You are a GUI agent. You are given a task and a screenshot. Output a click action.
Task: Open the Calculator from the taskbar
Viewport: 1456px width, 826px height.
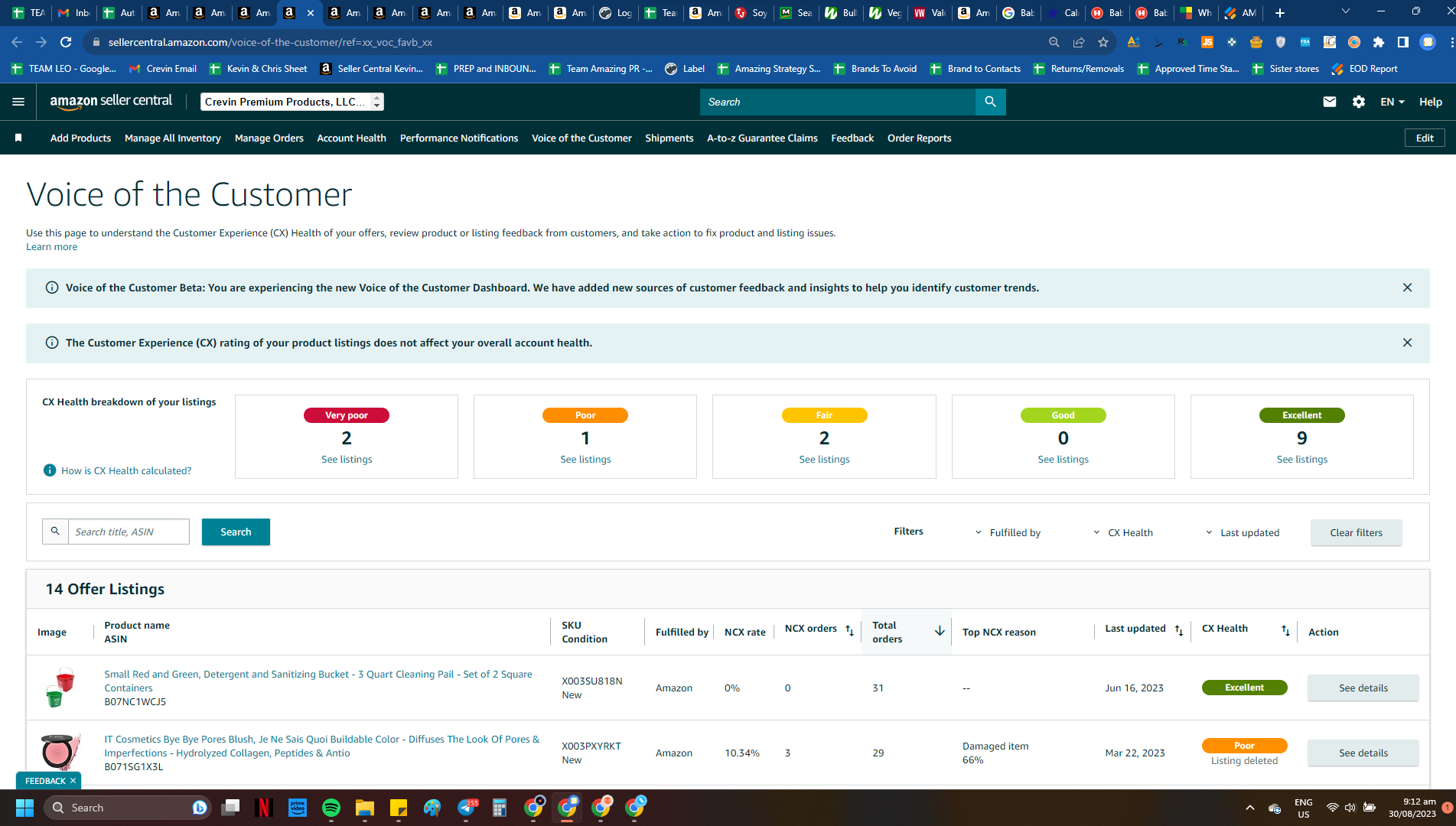coord(500,808)
